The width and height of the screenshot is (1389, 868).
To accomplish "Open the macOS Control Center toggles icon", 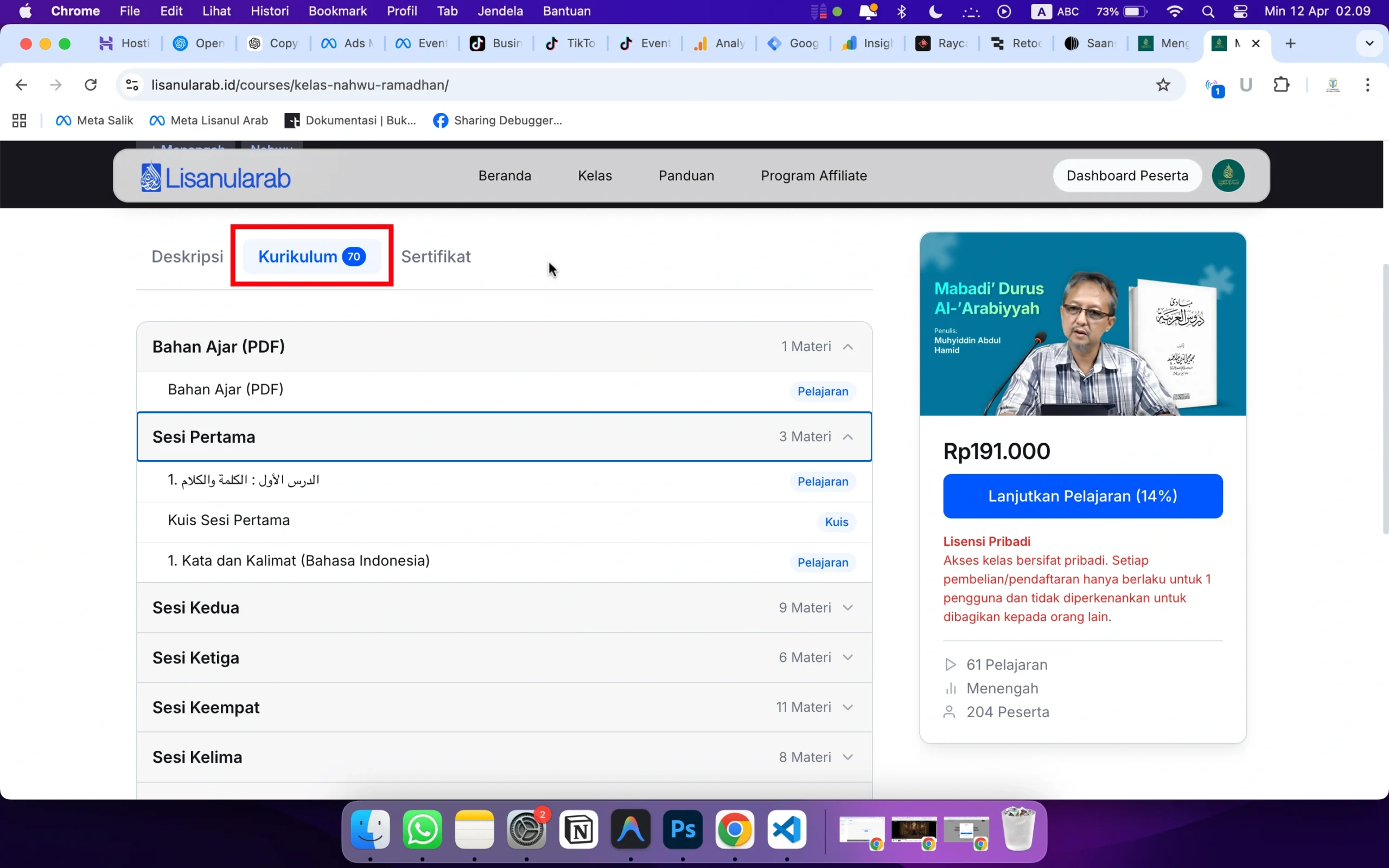I will tap(1240, 11).
